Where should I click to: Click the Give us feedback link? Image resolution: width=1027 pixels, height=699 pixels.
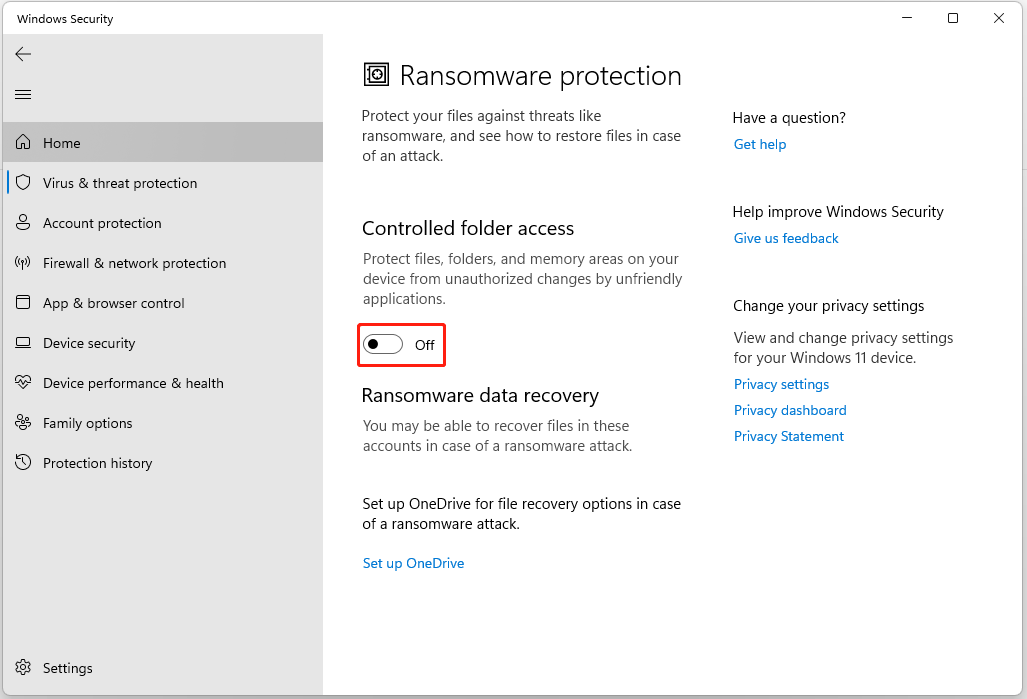[786, 238]
